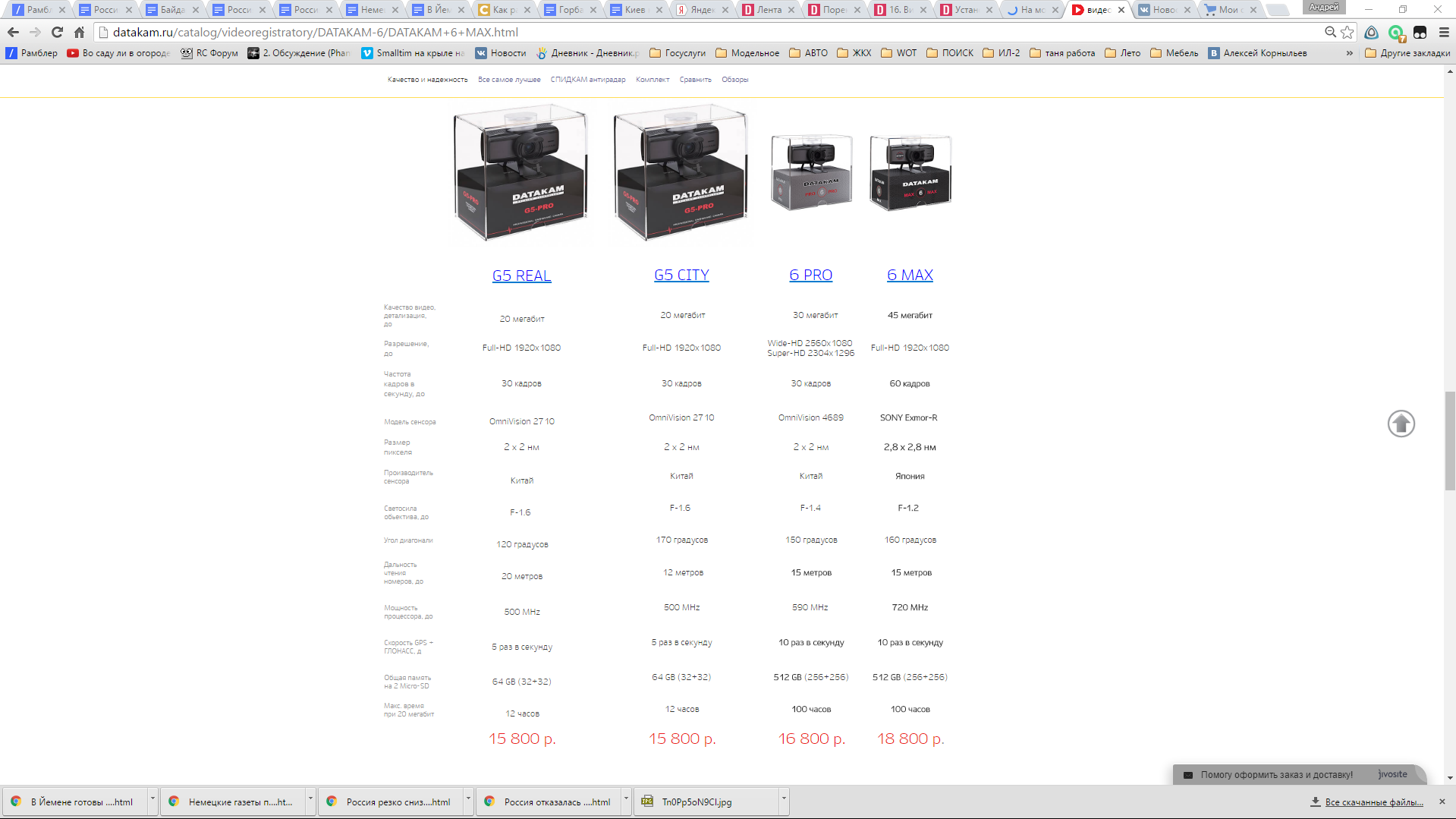
Task: Open the green extension icon with badge
Action: (x=1396, y=33)
